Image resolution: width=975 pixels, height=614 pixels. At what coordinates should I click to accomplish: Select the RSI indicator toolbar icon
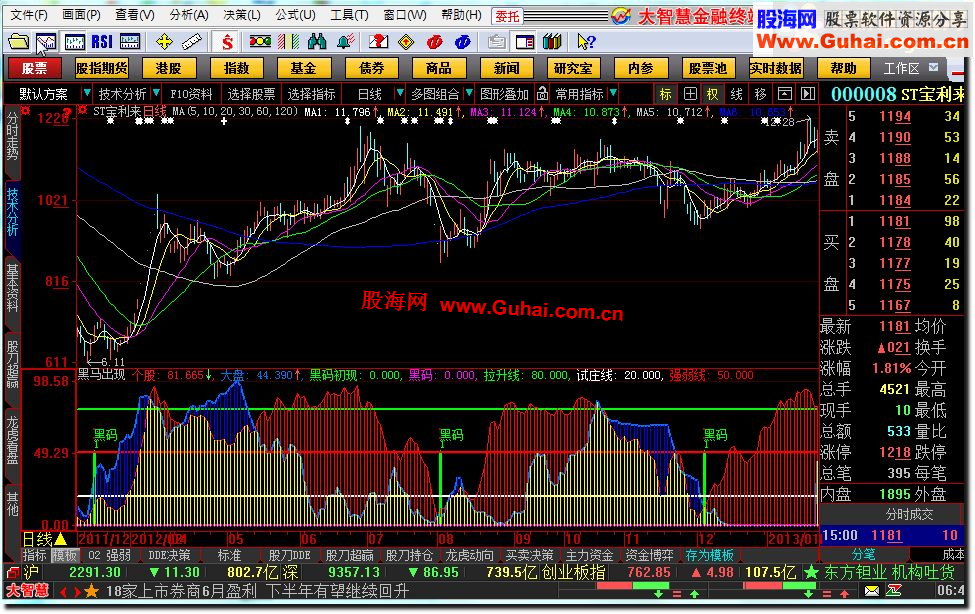pos(102,42)
